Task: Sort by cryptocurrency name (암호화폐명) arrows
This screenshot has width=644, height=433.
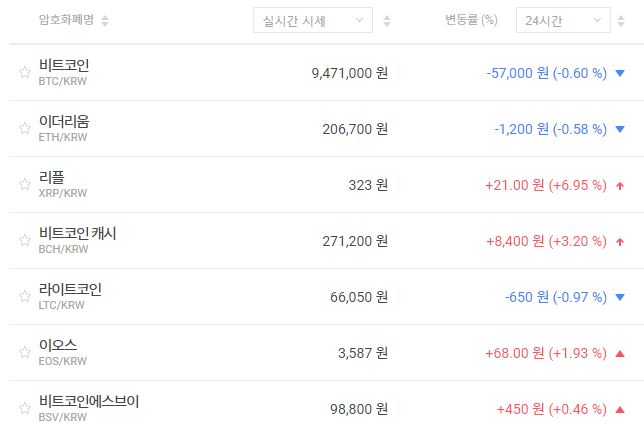Action: tap(106, 20)
